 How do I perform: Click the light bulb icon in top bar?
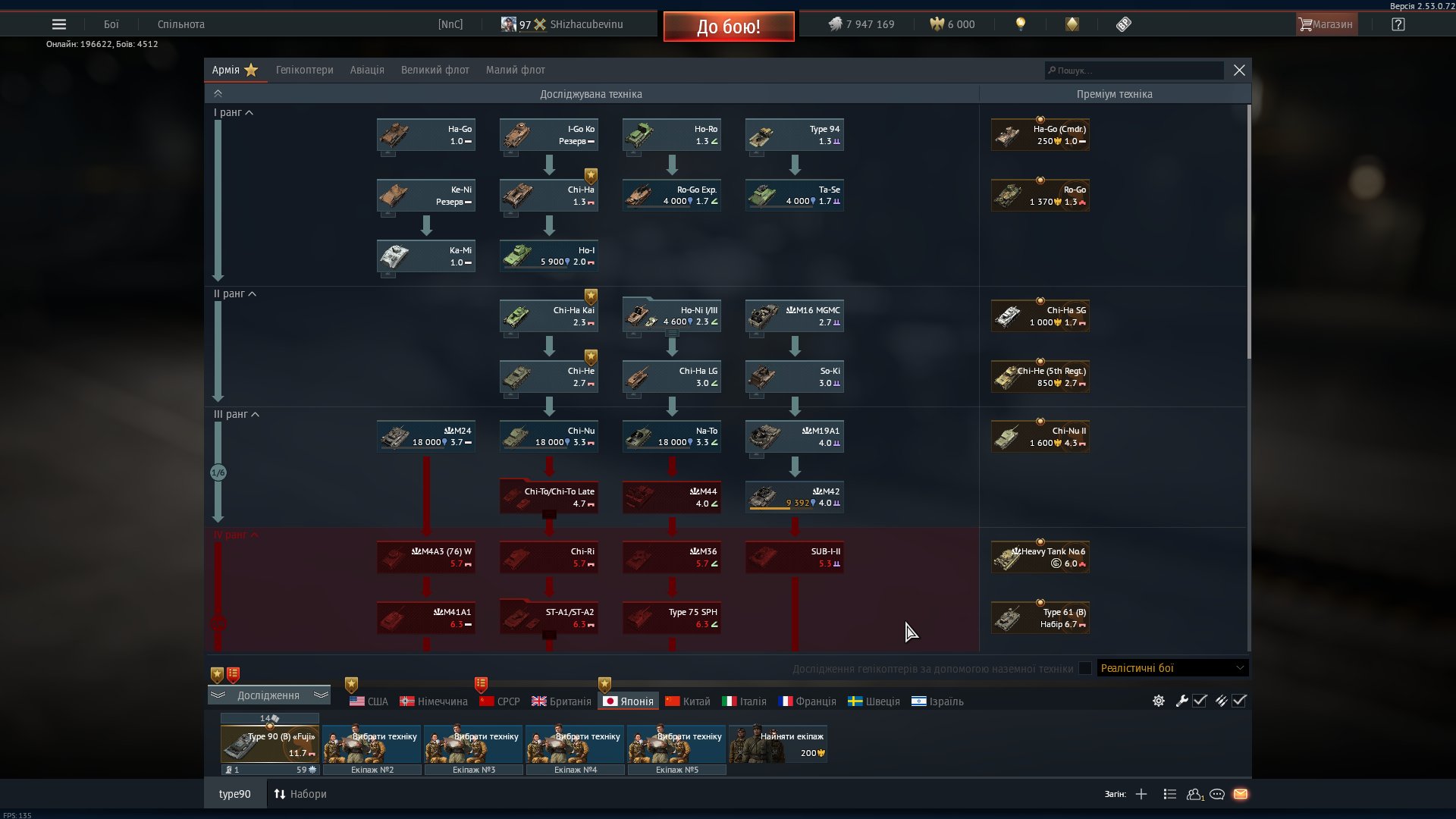pyautogui.click(x=1021, y=24)
